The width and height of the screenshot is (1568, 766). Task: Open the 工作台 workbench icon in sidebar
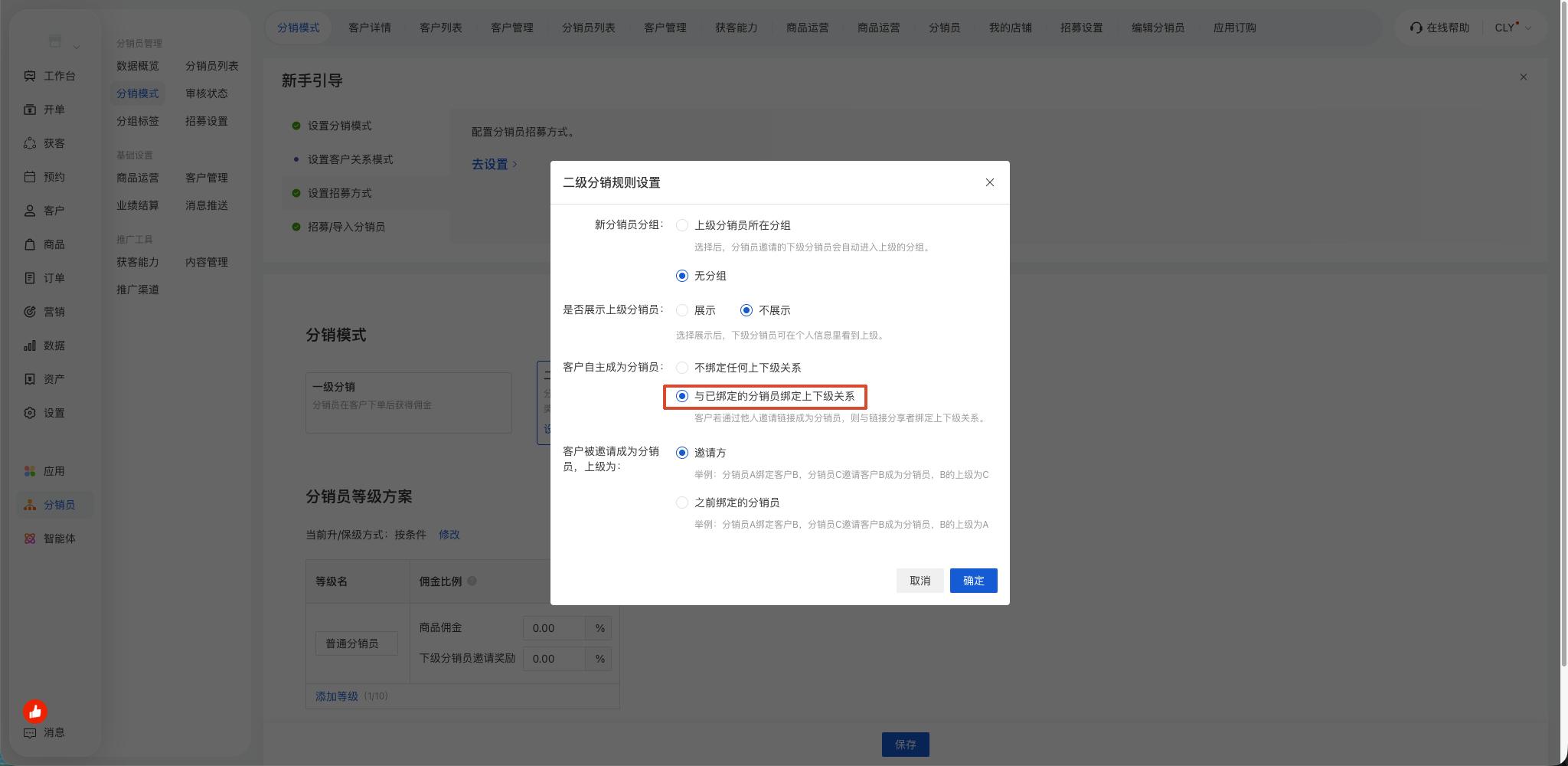[30, 76]
